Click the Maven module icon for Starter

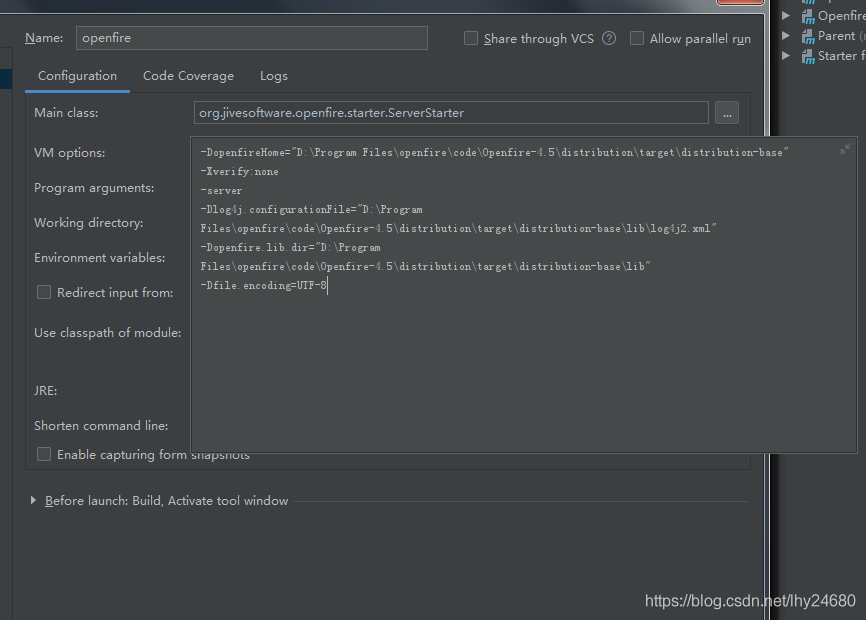[x=807, y=56]
